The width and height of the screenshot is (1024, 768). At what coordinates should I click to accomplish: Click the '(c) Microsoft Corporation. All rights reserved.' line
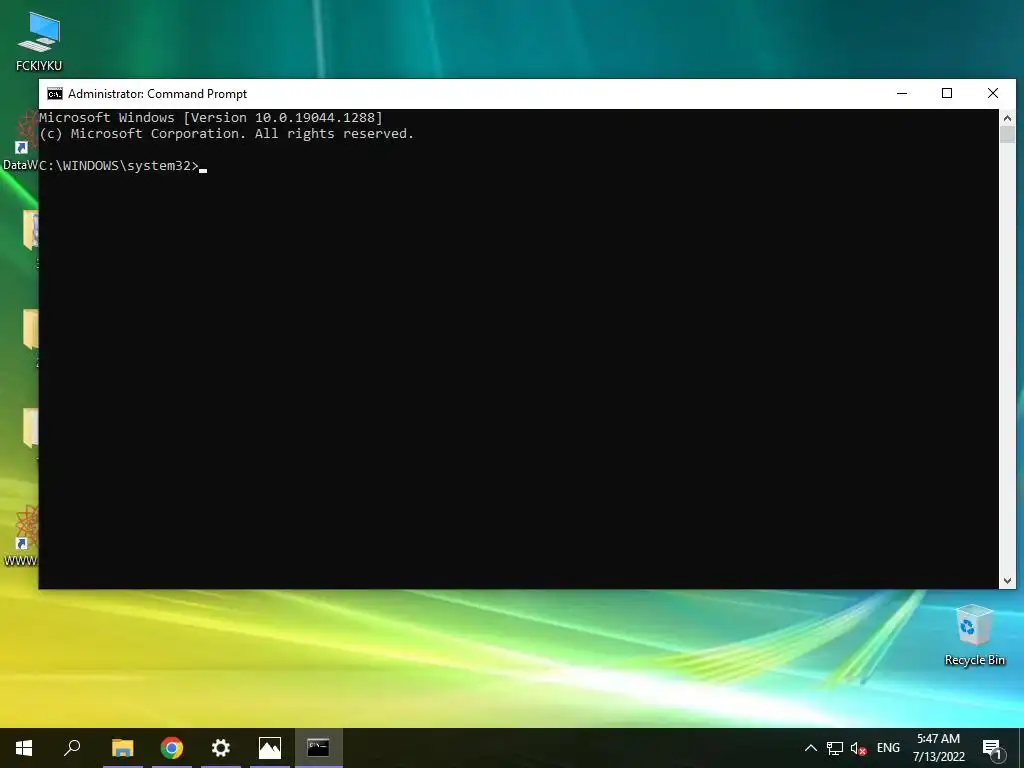pos(227,134)
